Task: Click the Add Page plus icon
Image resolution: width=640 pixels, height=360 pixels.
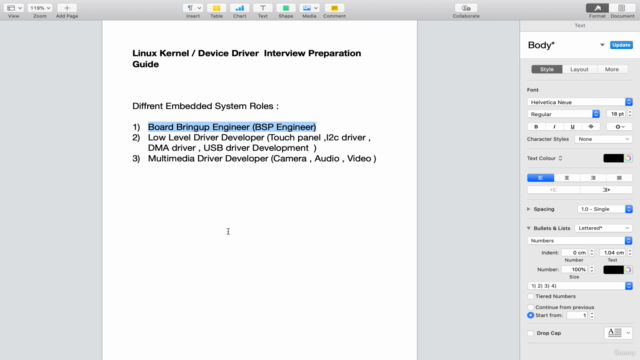Action: point(67,8)
